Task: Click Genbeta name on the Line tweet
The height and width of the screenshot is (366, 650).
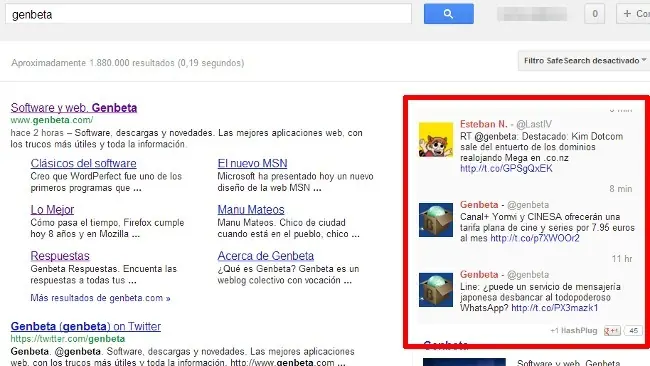Action: 479,274
